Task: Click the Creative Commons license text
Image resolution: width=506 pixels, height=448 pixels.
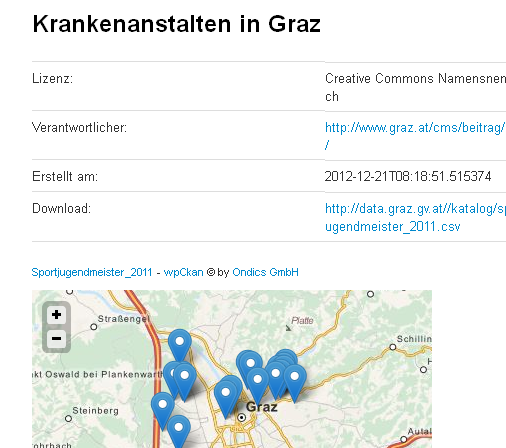Action: pyautogui.click(x=415, y=87)
